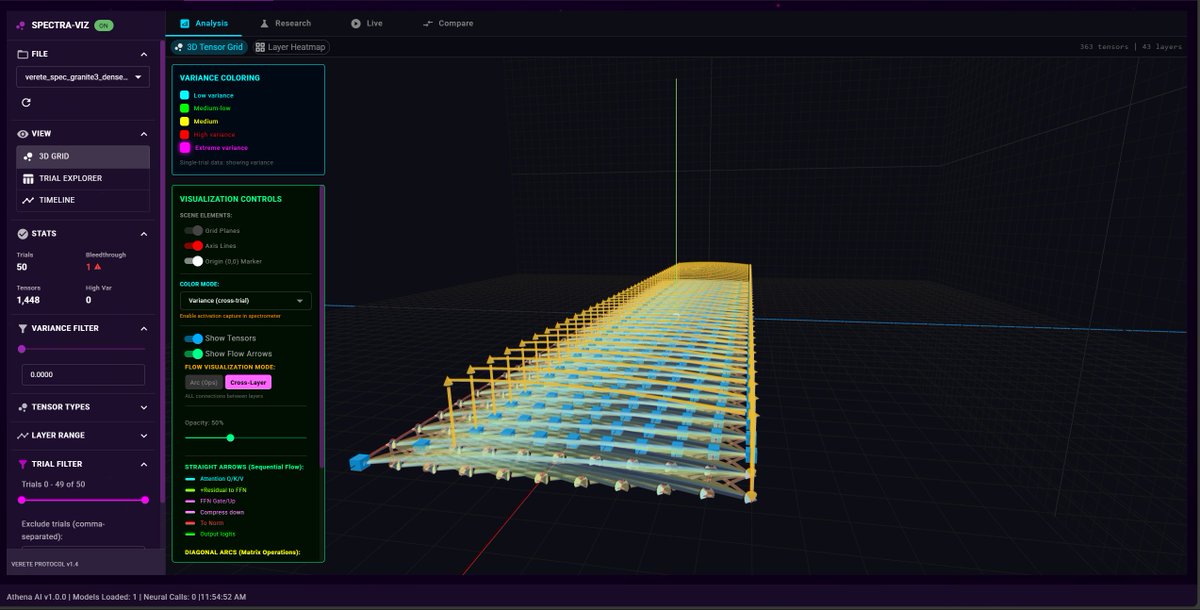Click the "Trials 0 - 49 of 50" label

click(x=55, y=484)
